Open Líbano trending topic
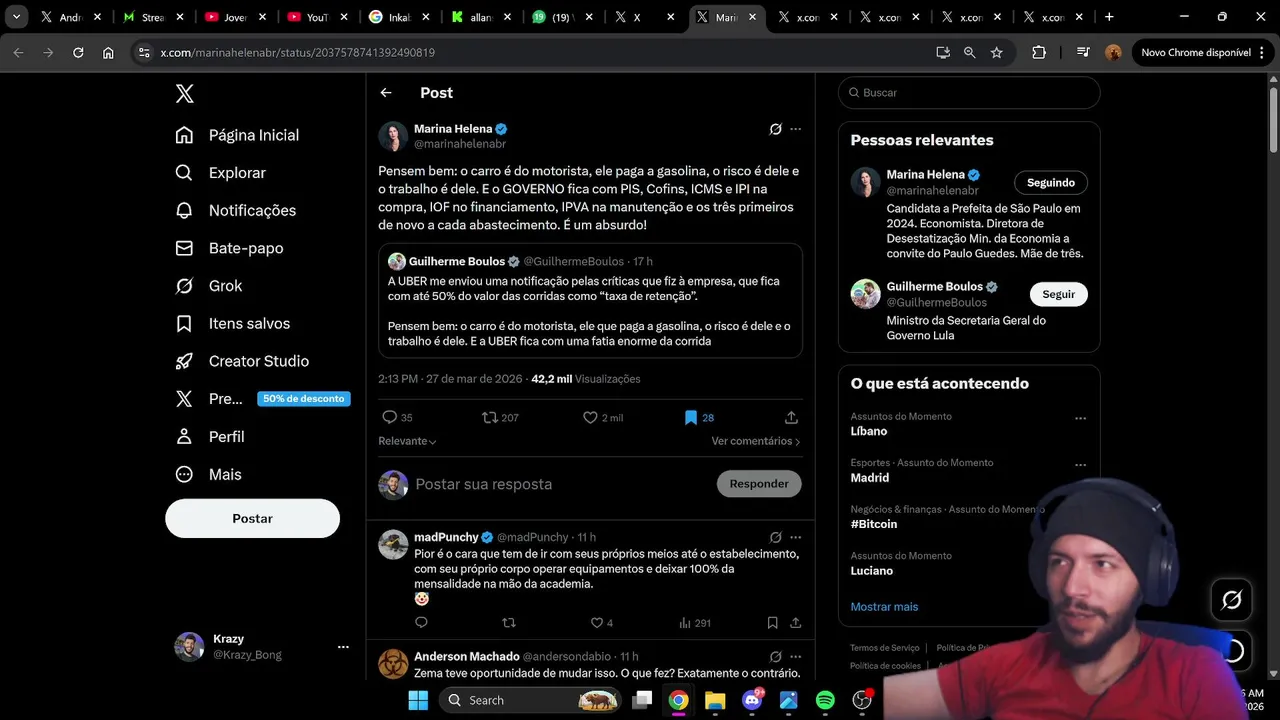 pos(869,431)
